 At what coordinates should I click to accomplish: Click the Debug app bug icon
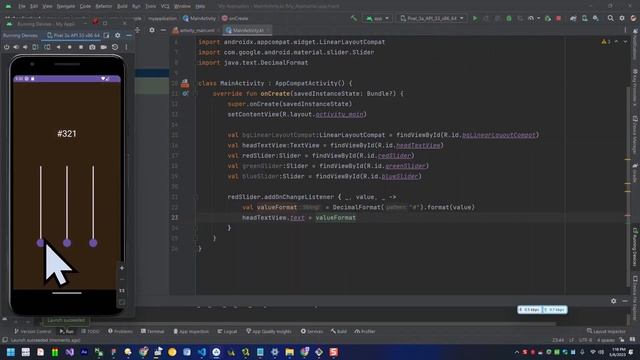pos(509,18)
